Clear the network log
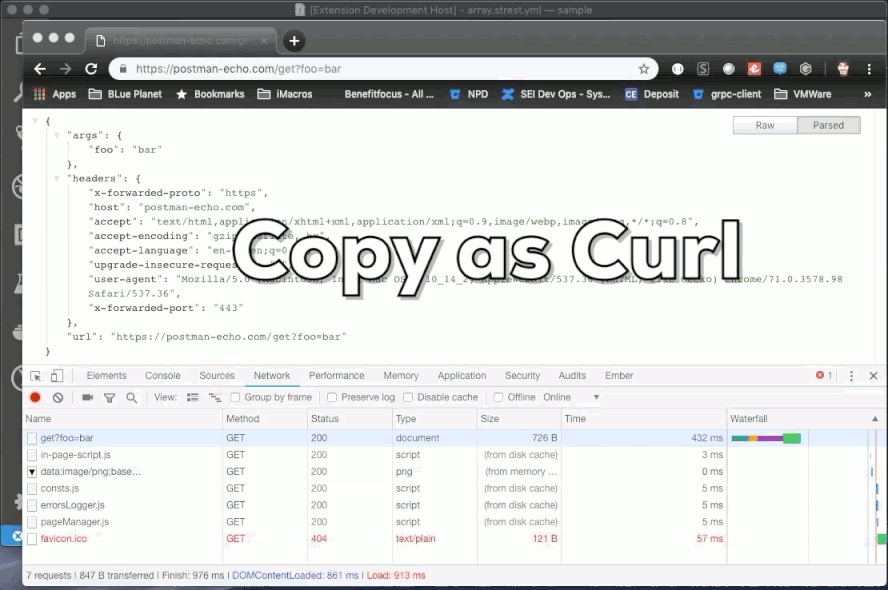This screenshot has width=888, height=590. [58, 397]
